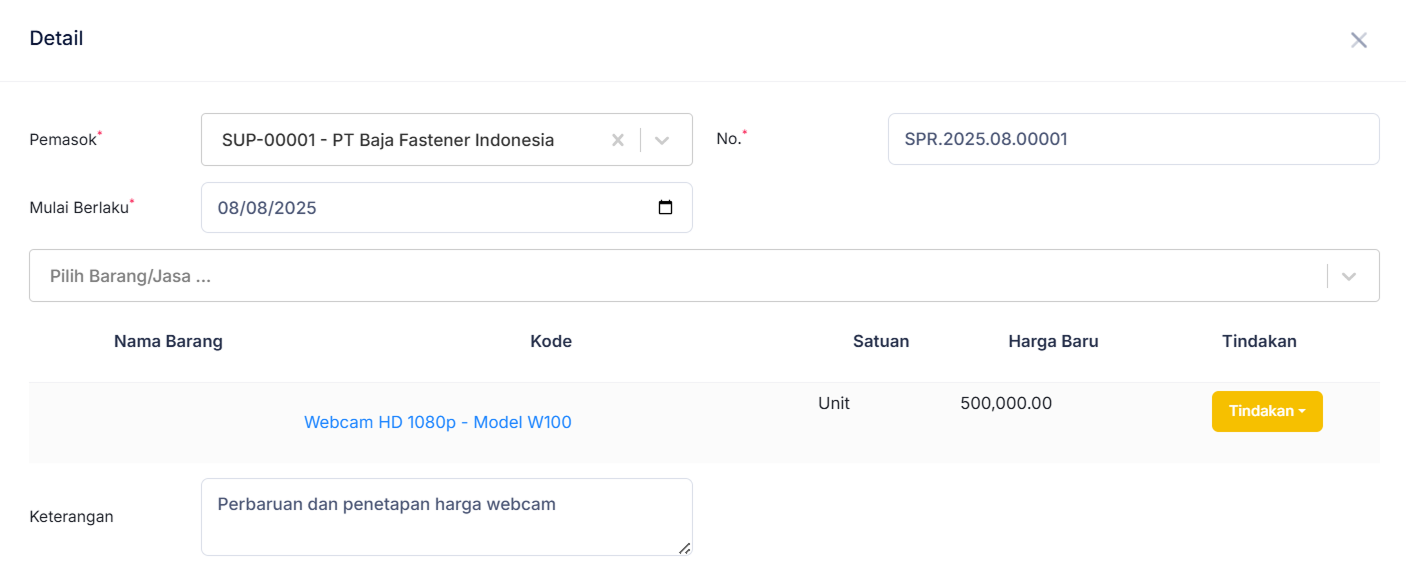Clear the selected Pemasok supplier value

618,140
